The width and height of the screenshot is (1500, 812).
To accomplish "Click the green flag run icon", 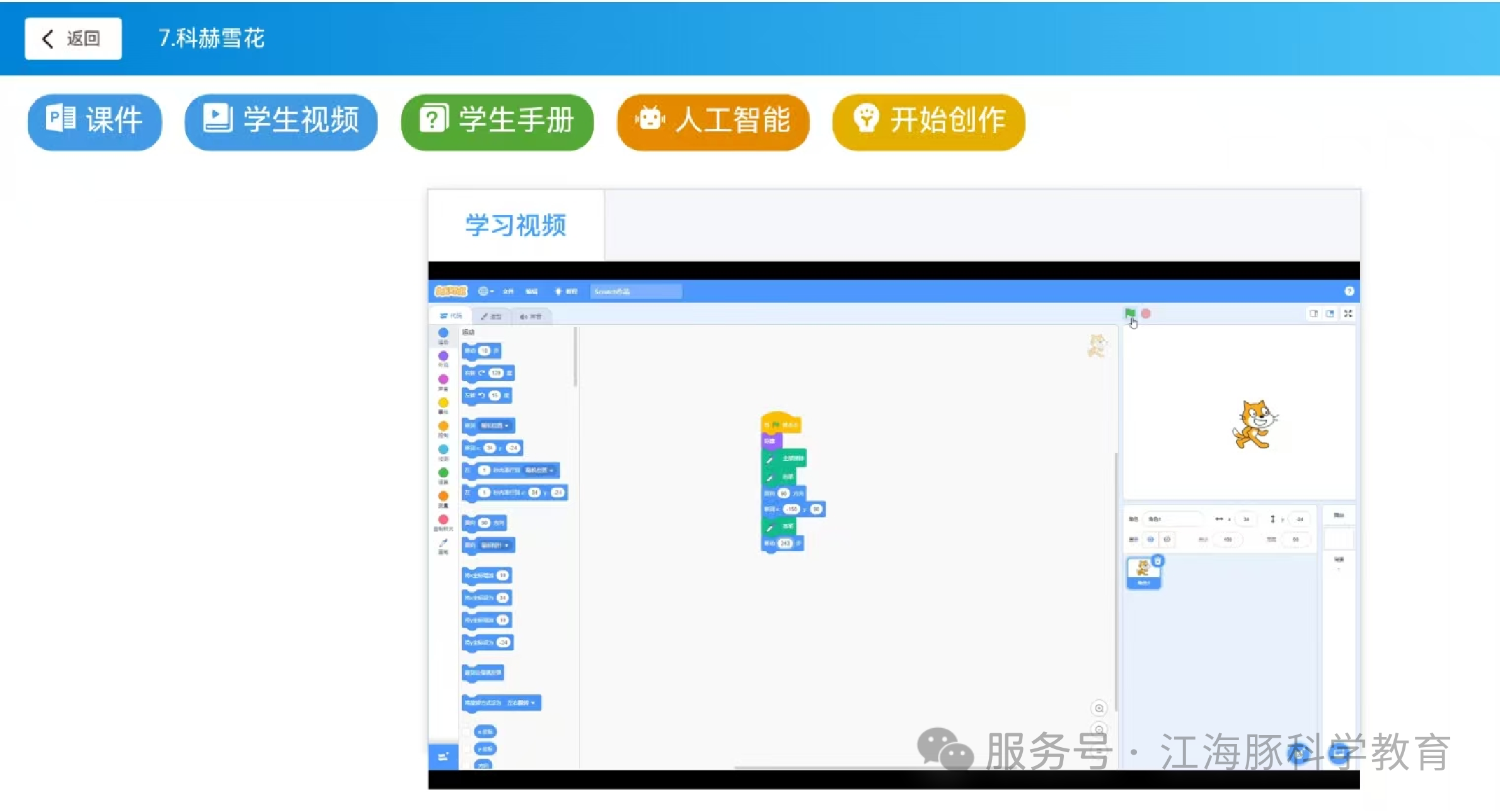I will click(1129, 313).
